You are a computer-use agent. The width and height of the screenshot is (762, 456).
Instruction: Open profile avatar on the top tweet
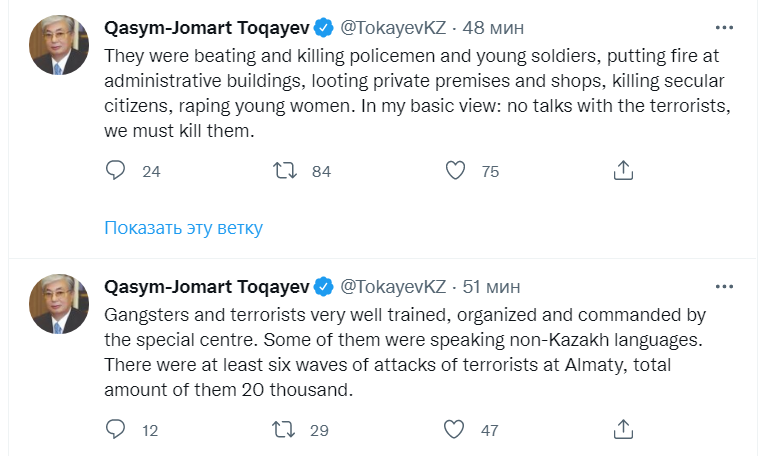point(59,45)
